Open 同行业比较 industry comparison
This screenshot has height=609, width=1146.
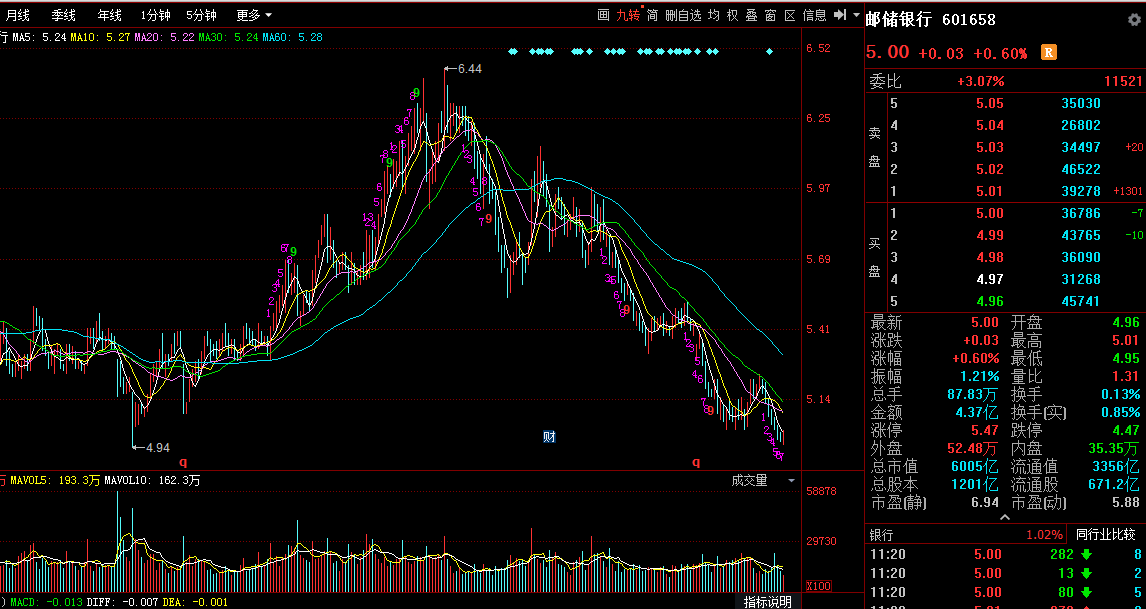[x=1106, y=535]
